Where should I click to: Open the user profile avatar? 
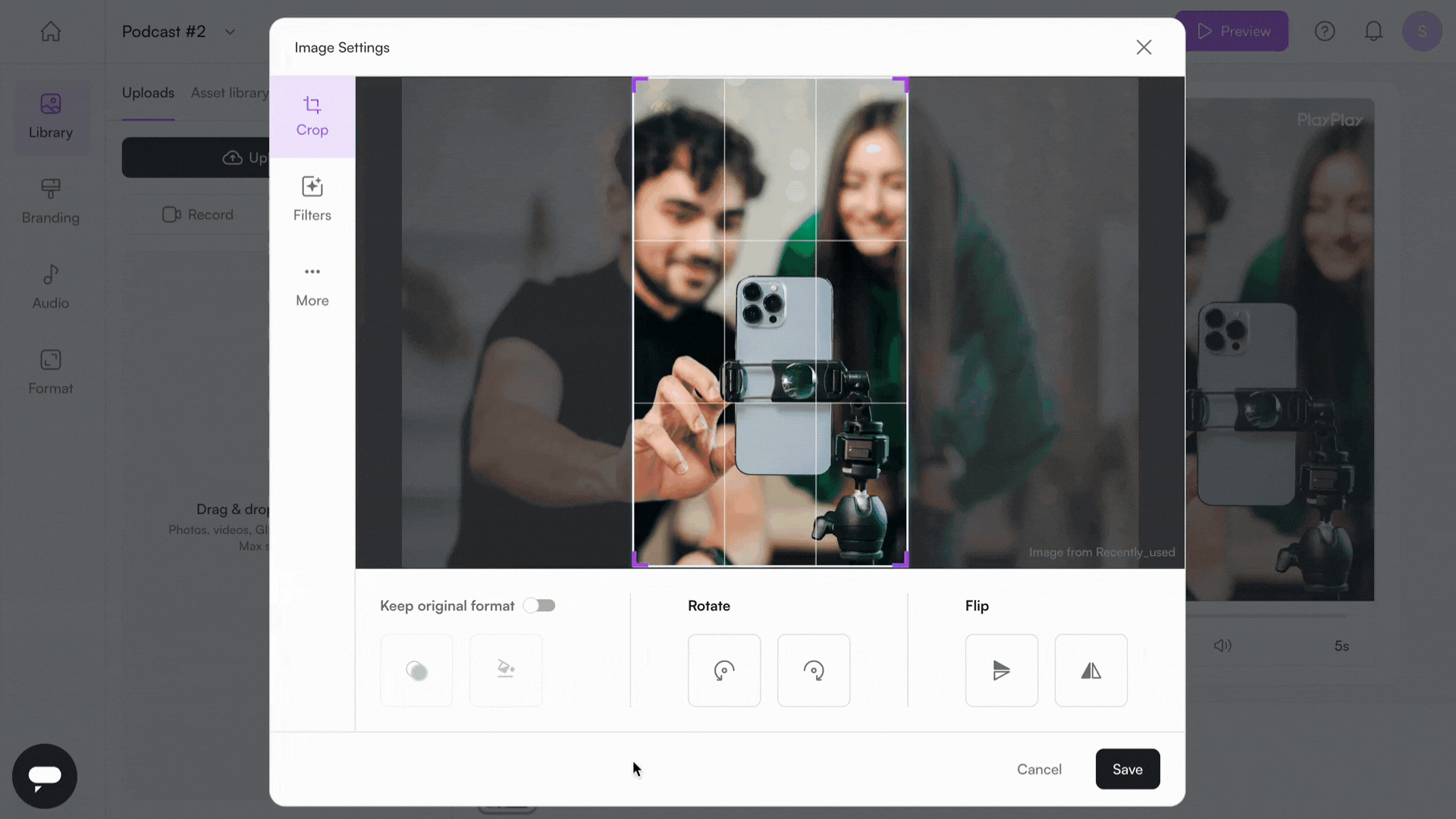click(1422, 31)
